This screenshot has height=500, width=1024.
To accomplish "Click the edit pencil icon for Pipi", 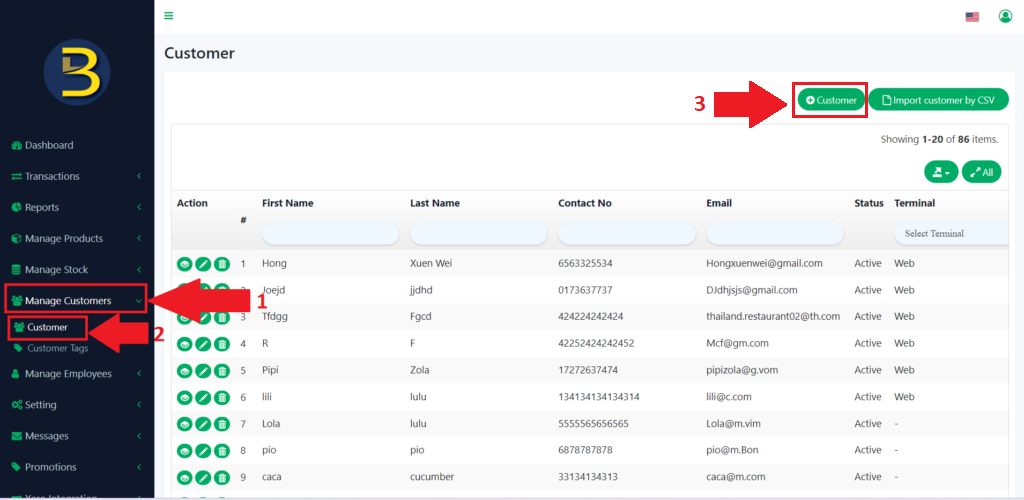I will pos(203,371).
